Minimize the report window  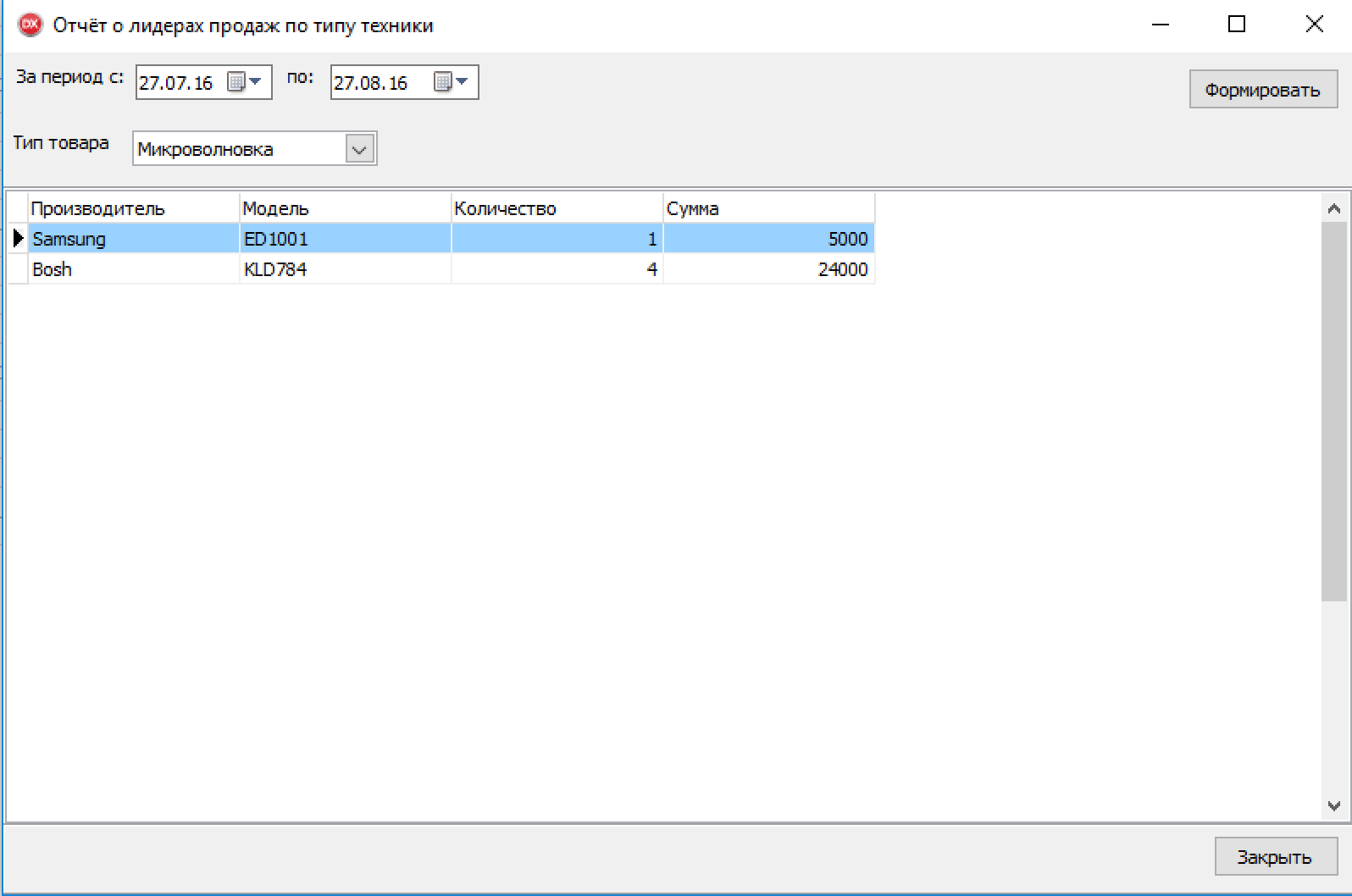click(1161, 25)
